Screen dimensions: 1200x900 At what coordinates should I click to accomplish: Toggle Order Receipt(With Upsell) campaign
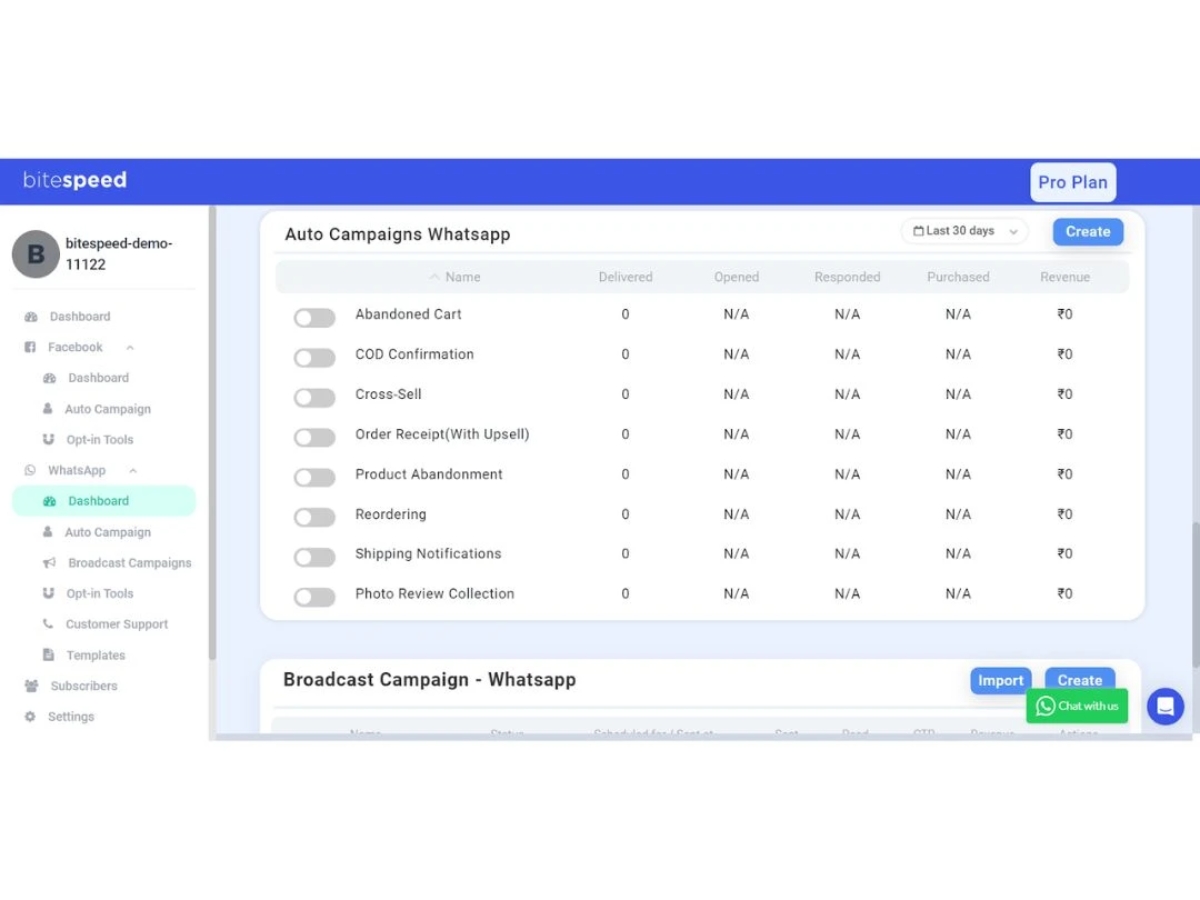click(x=314, y=438)
